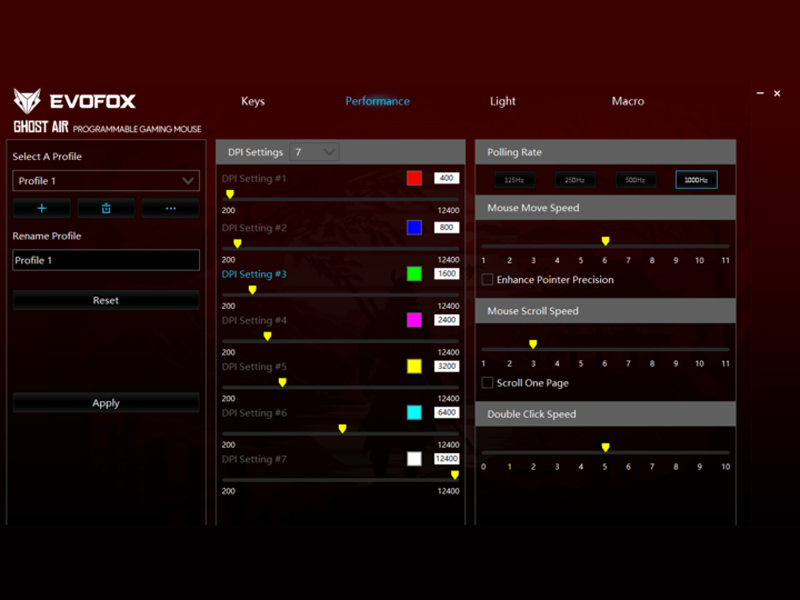
Task: Open the Light tab
Action: tap(503, 101)
